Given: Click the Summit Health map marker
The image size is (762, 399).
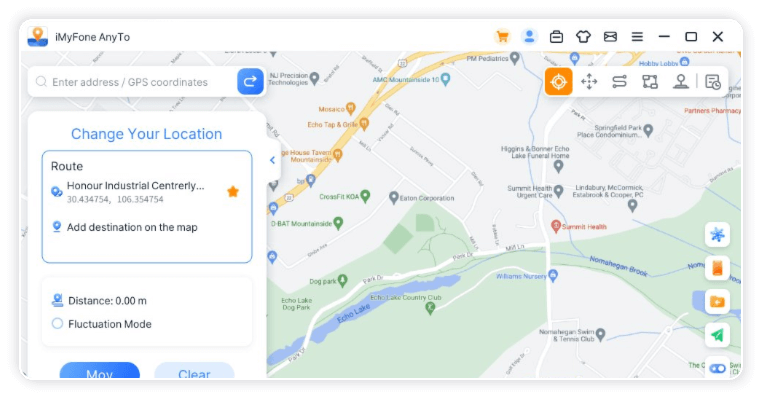Looking at the screenshot, I should tap(555, 226).
